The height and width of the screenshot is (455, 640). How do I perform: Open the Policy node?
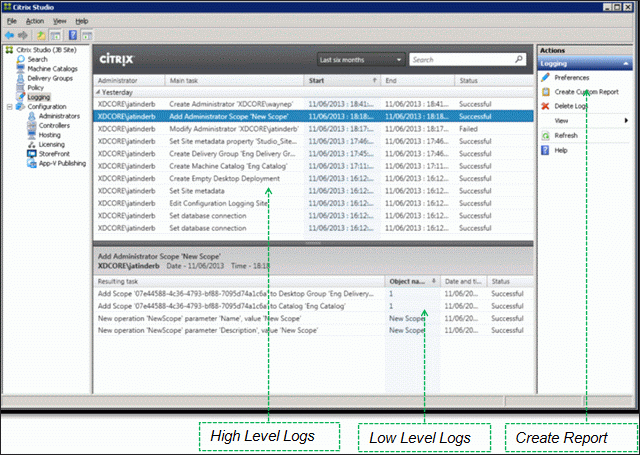pos(36,87)
